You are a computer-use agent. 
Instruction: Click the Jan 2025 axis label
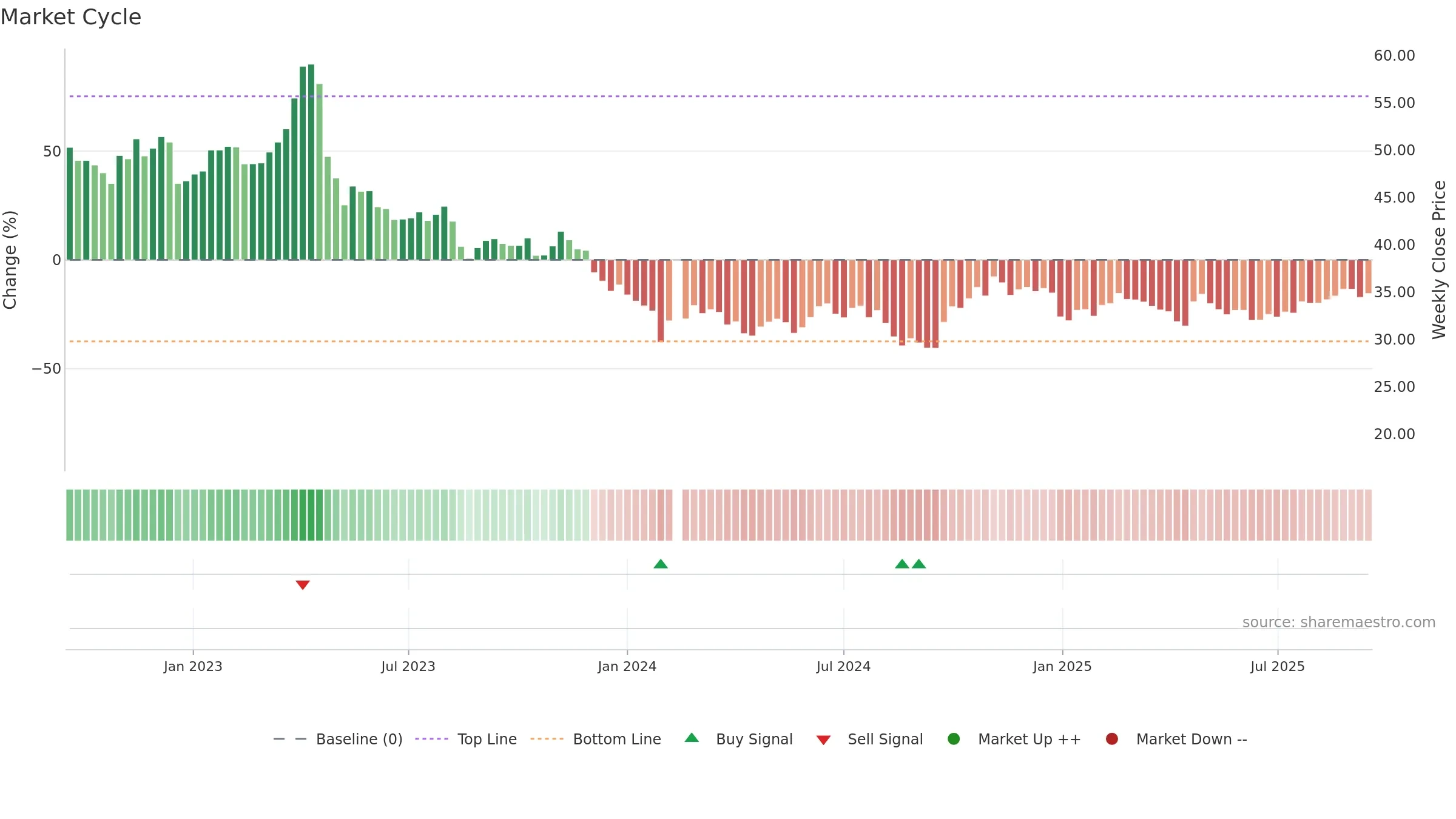1062,667
